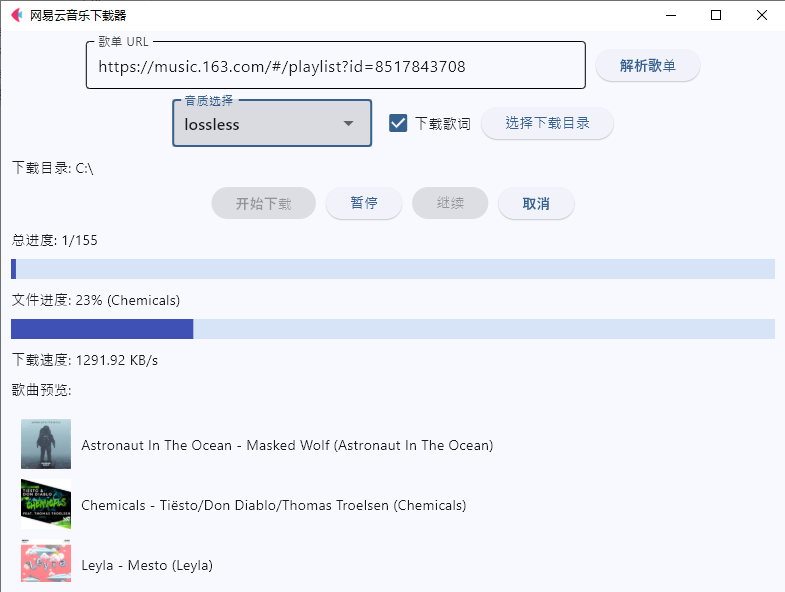Screen dimensions: 785x592
Task: Uncheck the 下载歌词 lyrics checkbox
Action: pyautogui.click(x=398, y=123)
